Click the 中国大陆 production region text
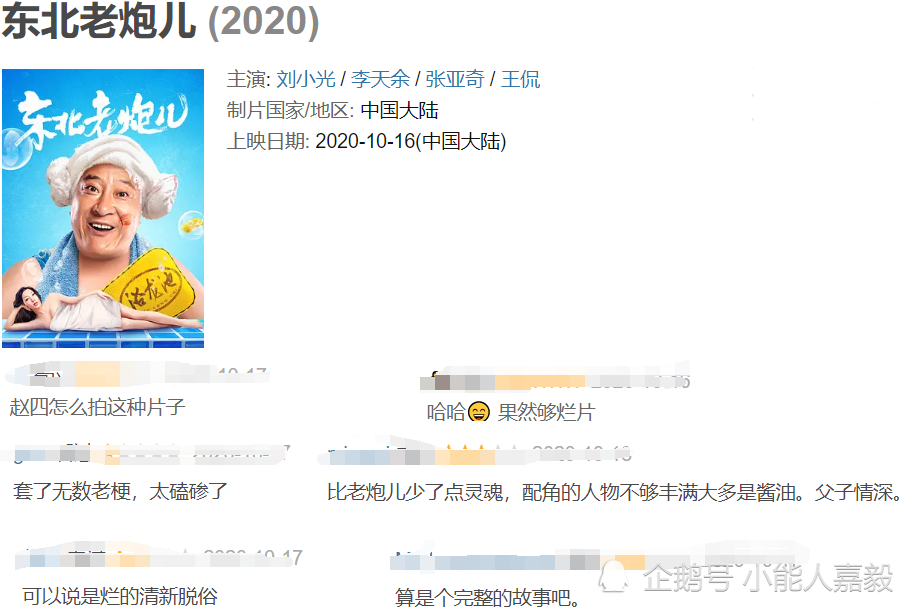913x609 pixels. (399, 111)
